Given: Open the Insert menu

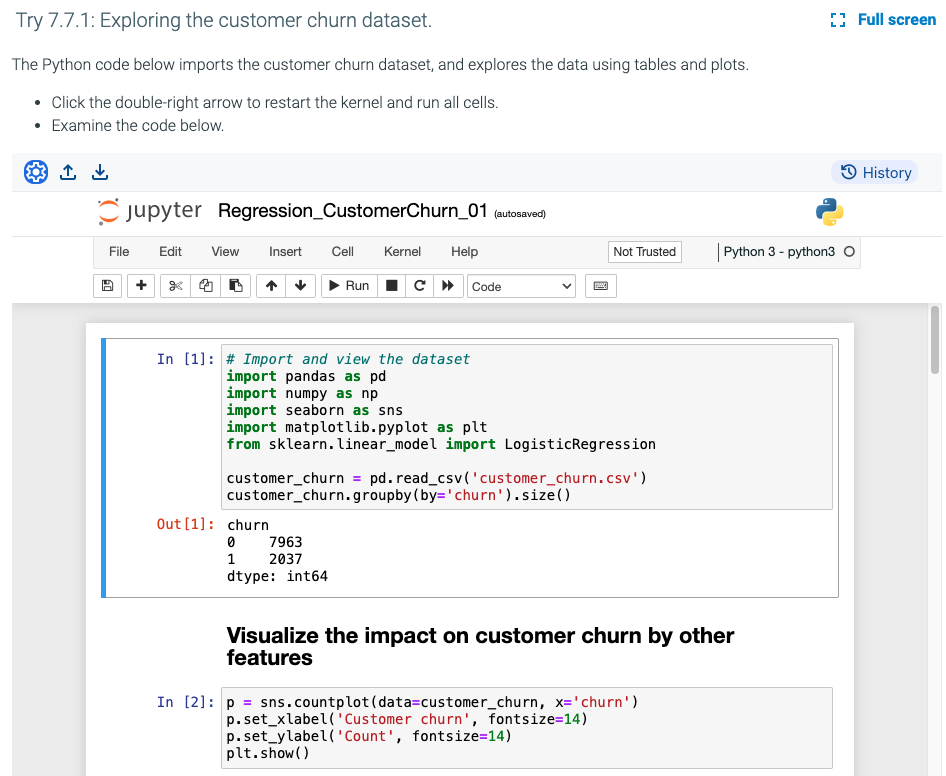Looking at the screenshot, I should click(x=285, y=252).
